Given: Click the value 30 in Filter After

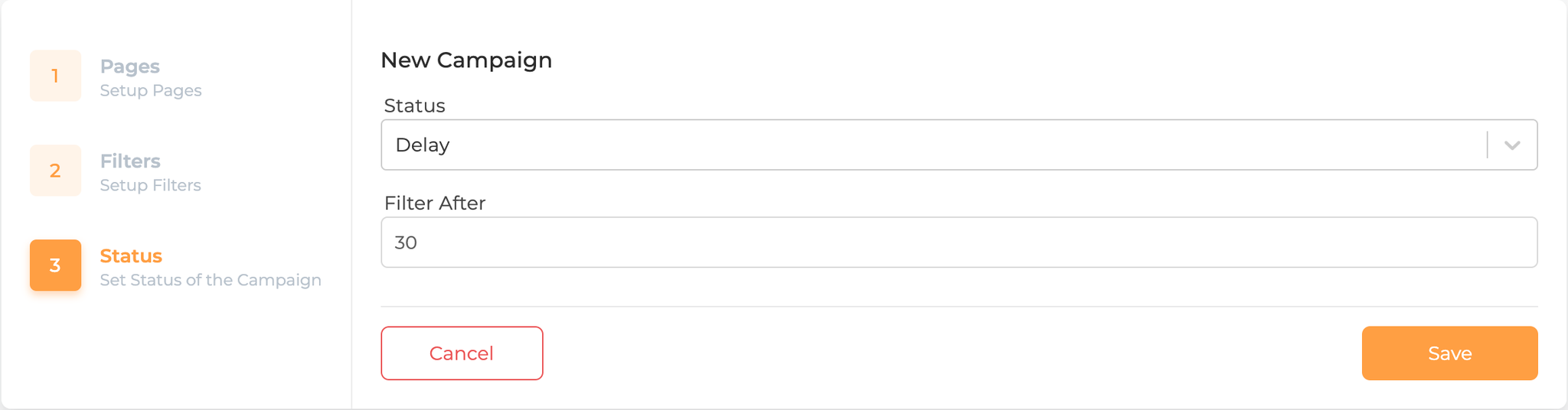Looking at the screenshot, I should [406, 243].
